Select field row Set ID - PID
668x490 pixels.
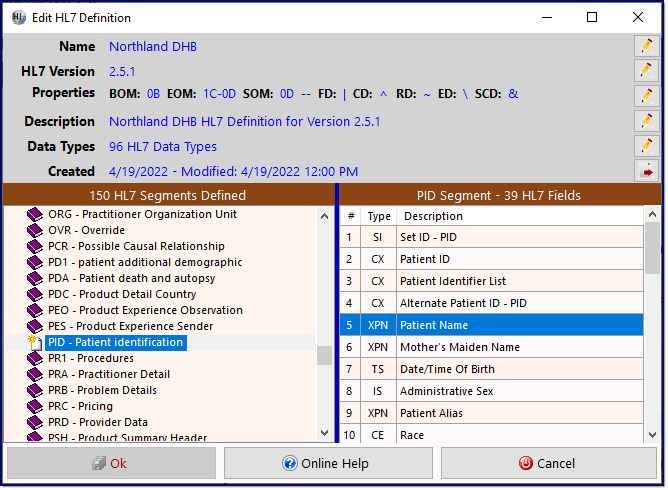[x=492, y=237]
